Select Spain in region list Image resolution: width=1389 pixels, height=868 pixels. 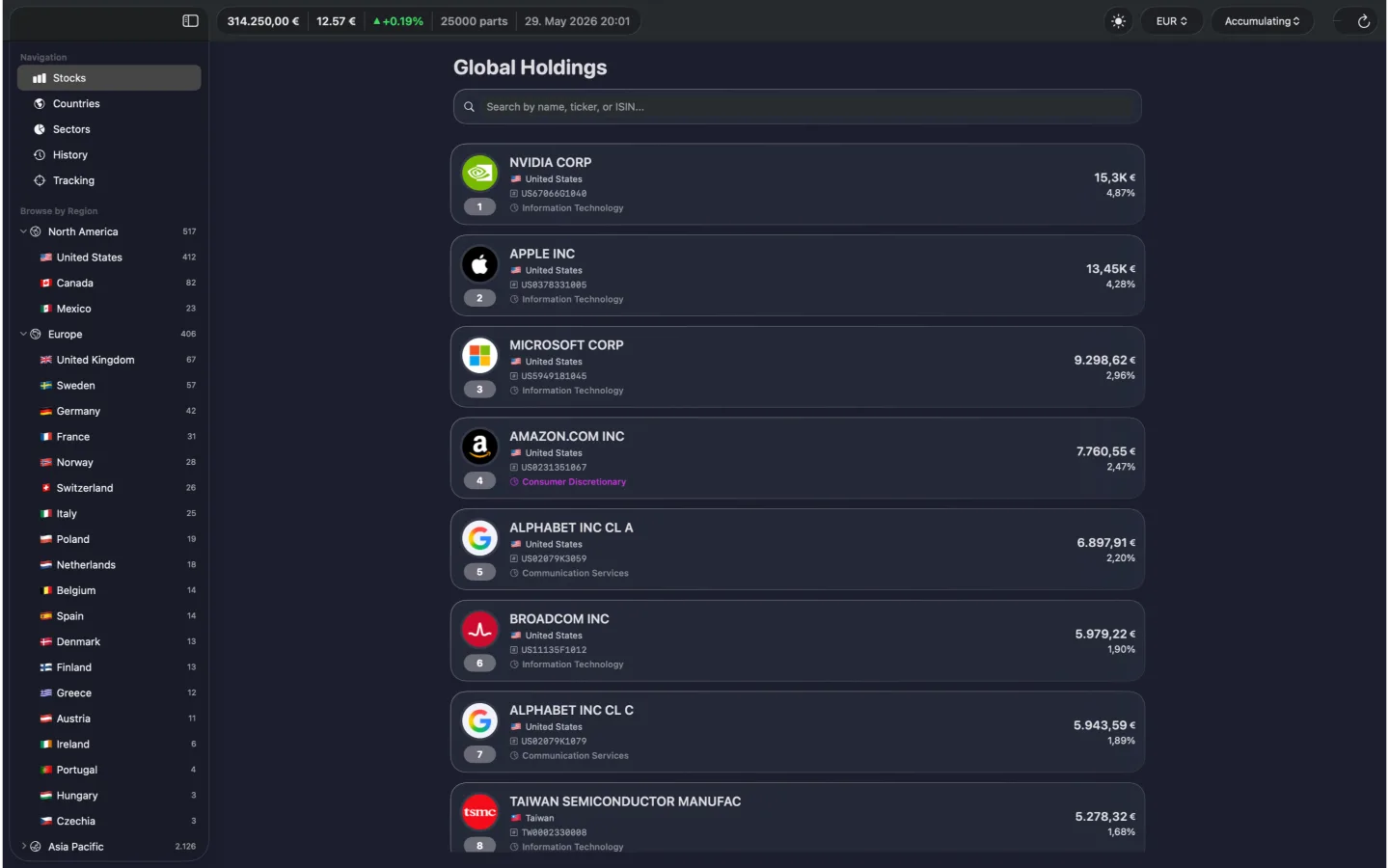109,615
